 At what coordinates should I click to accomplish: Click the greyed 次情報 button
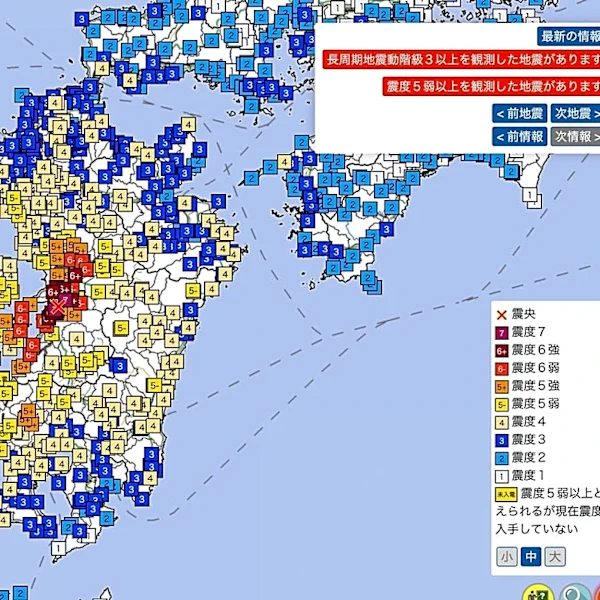tap(576, 136)
